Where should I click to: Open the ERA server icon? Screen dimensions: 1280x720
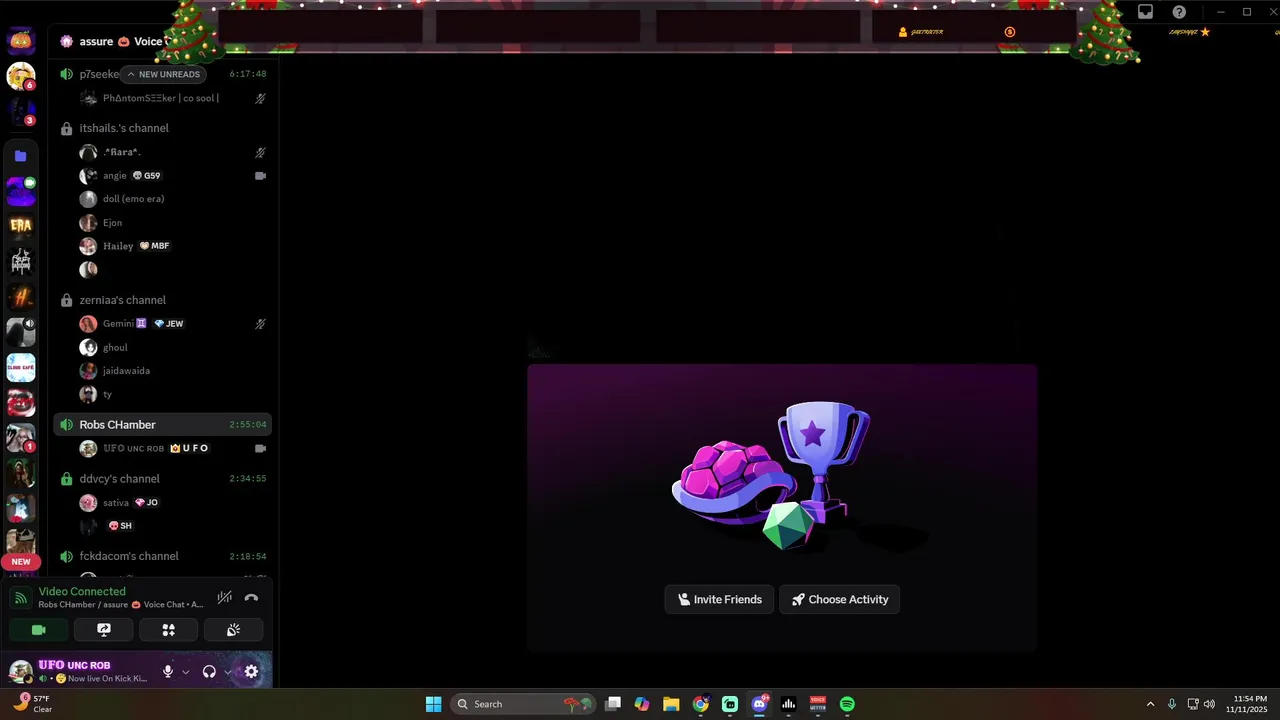[21, 225]
